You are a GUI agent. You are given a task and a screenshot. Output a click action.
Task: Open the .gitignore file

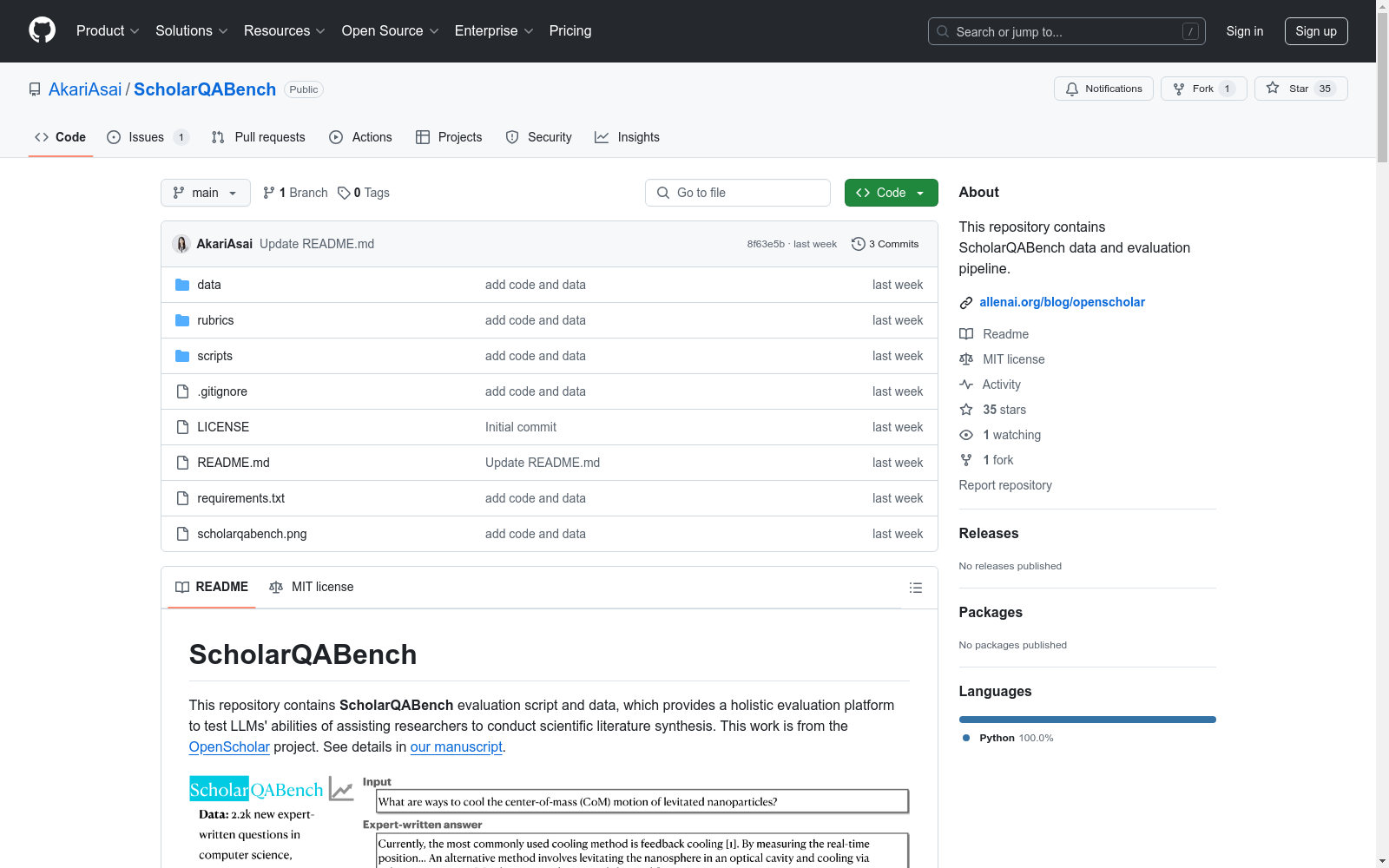[222, 391]
